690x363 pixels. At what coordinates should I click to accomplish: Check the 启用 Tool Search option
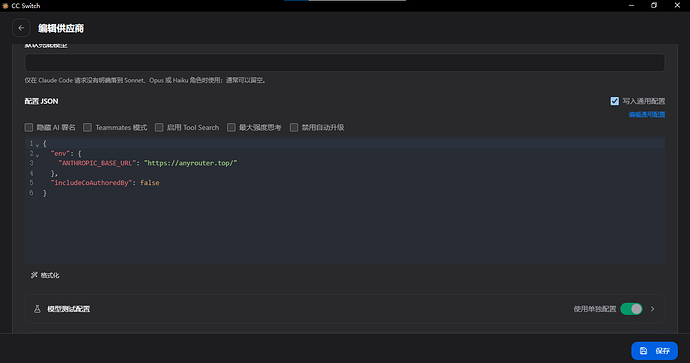click(x=159, y=127)
